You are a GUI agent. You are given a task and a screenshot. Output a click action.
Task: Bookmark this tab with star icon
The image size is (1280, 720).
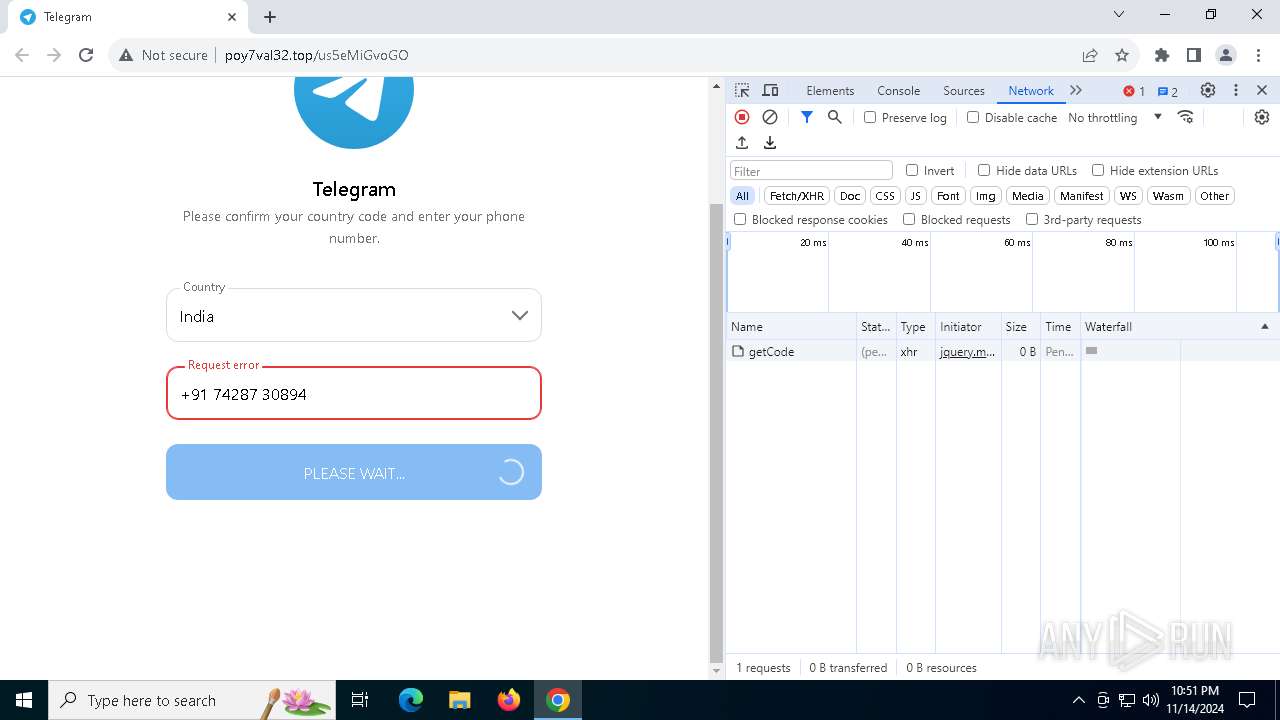point(1122,55)
